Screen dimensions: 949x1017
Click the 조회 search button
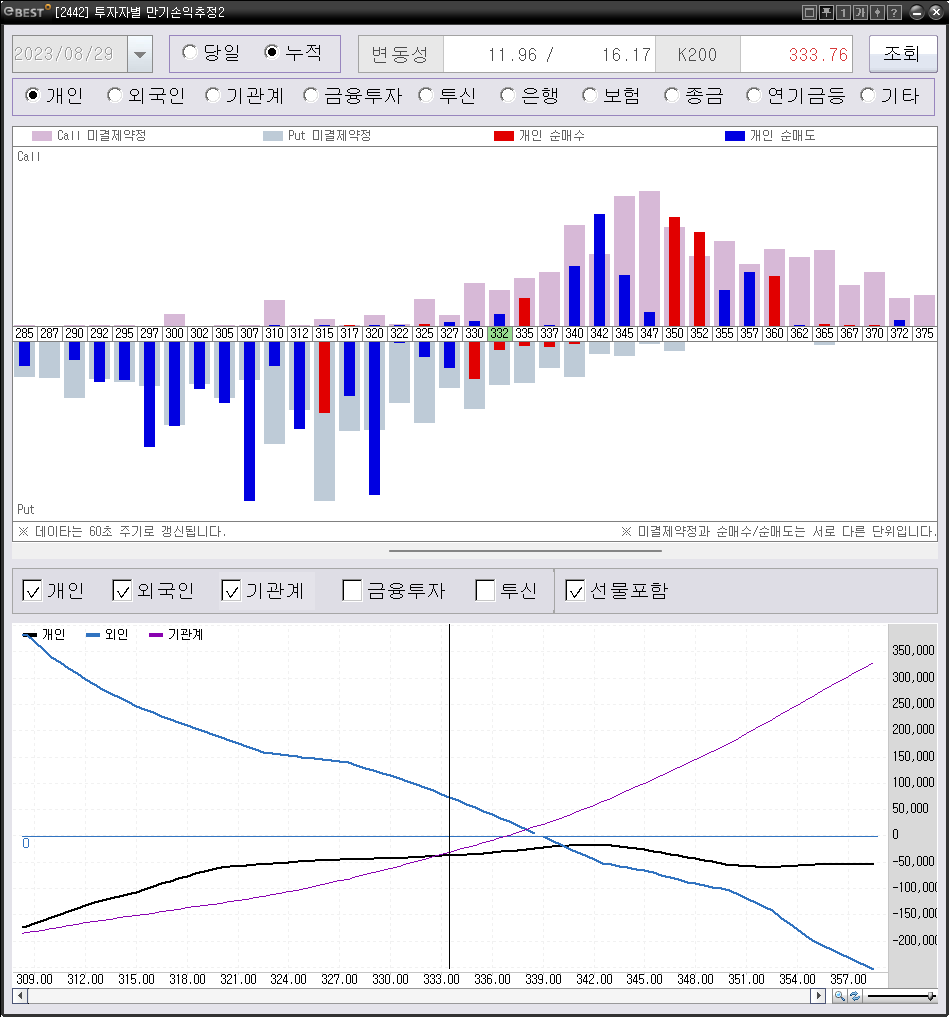(x=903, y=54)
